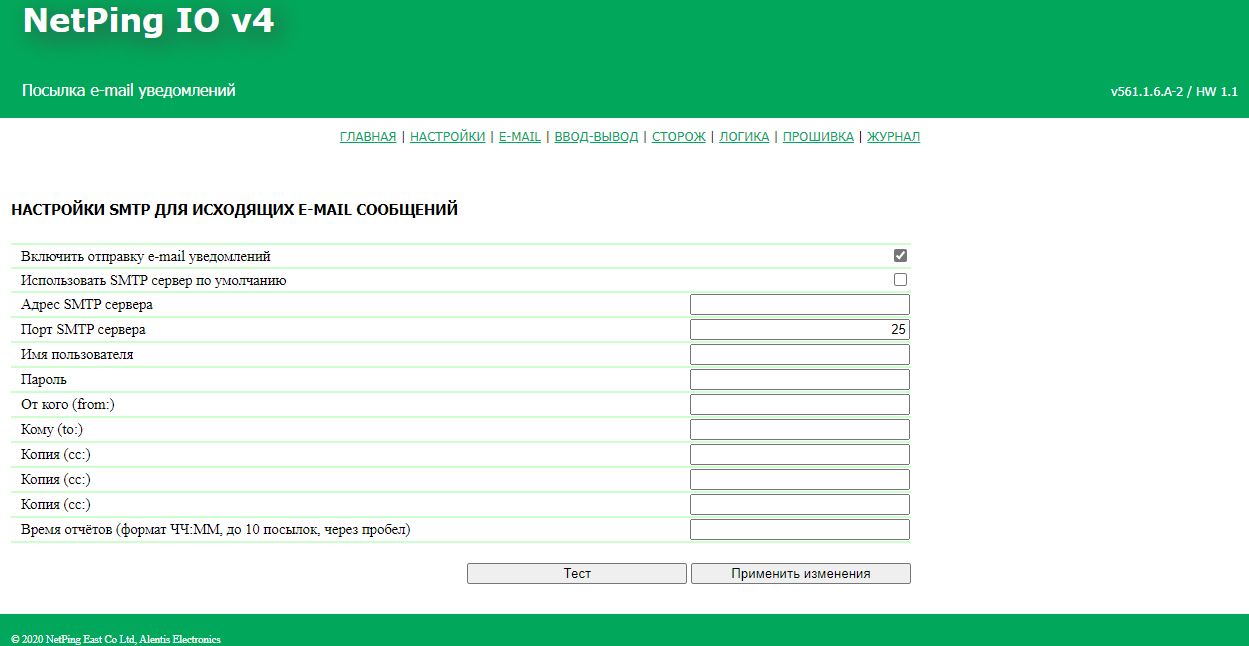The height and width of the screenshot is (646, 1249).
Task: Focus the SMTP server address field
Action: 799,305
